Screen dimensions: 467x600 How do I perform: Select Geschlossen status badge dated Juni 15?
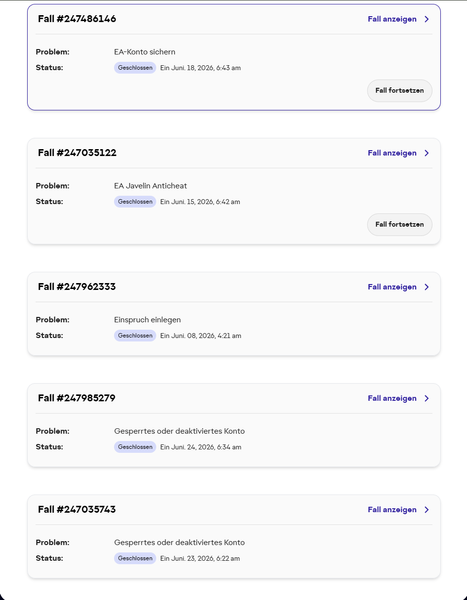pyautogui.click(x=135, y=202)
